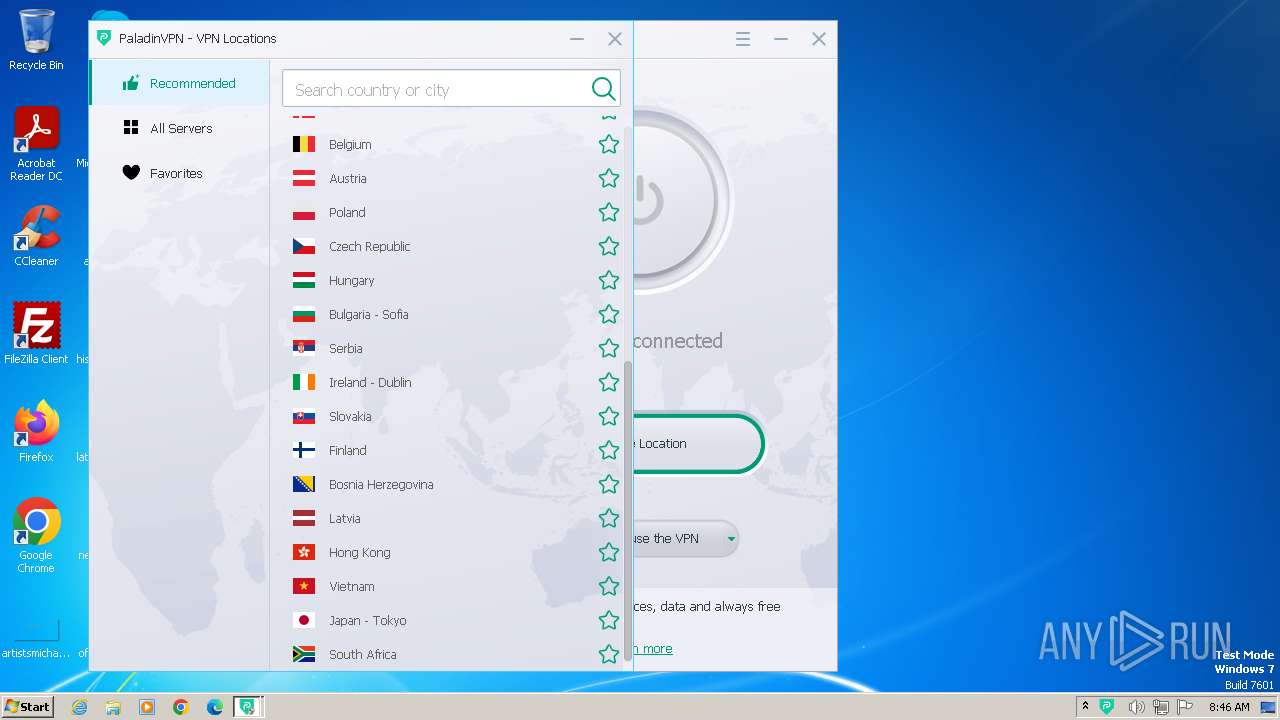Viewport: 1280px width, 720px height.
Task: Click the Vietnam star icon
Action: [608, 586]
